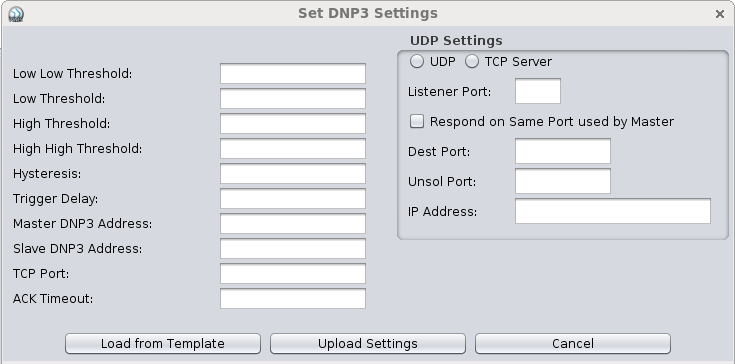Click the Set DNP3 Settings title text
This screenshot has width=735, height=364.
point(368,14)
